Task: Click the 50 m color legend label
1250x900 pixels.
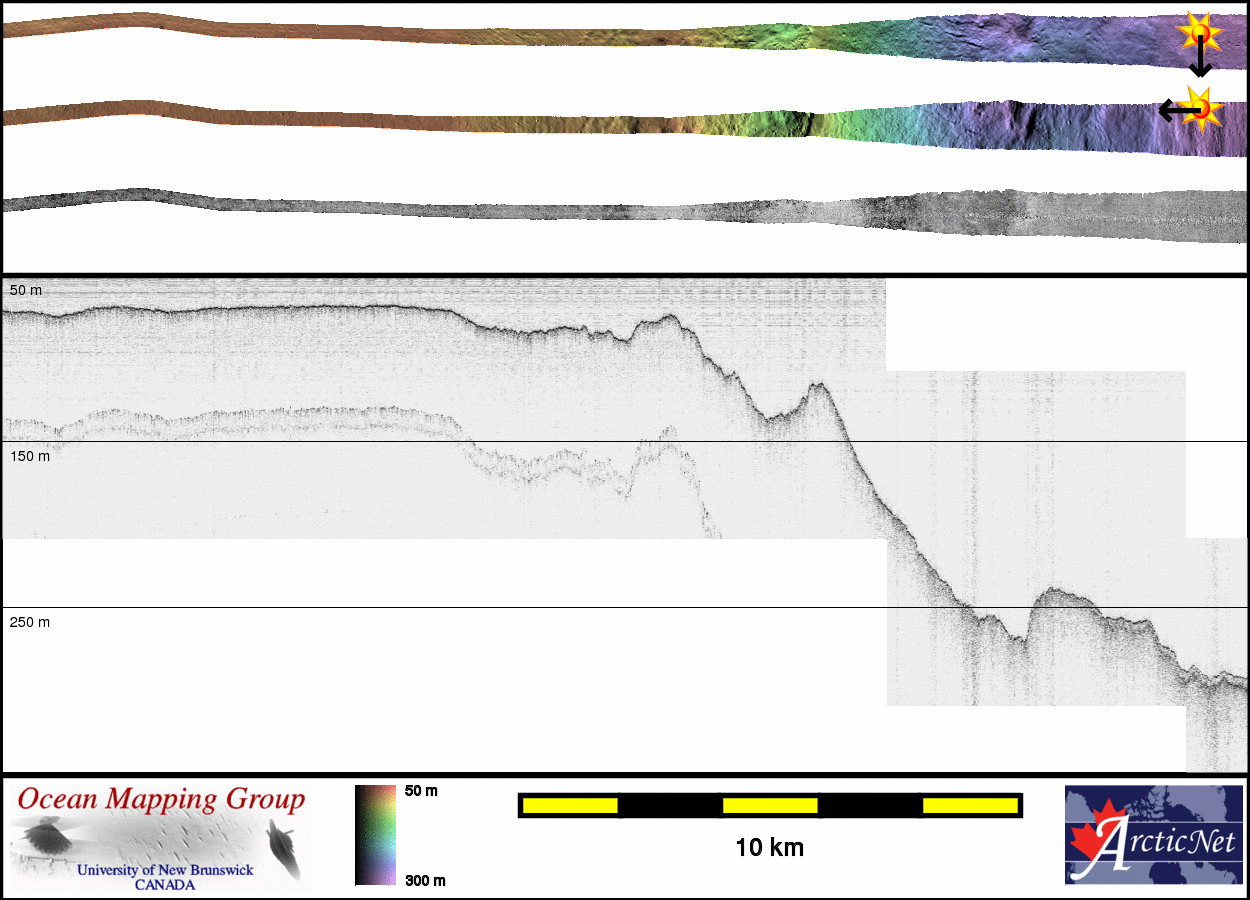Action: tap(421, 791)
